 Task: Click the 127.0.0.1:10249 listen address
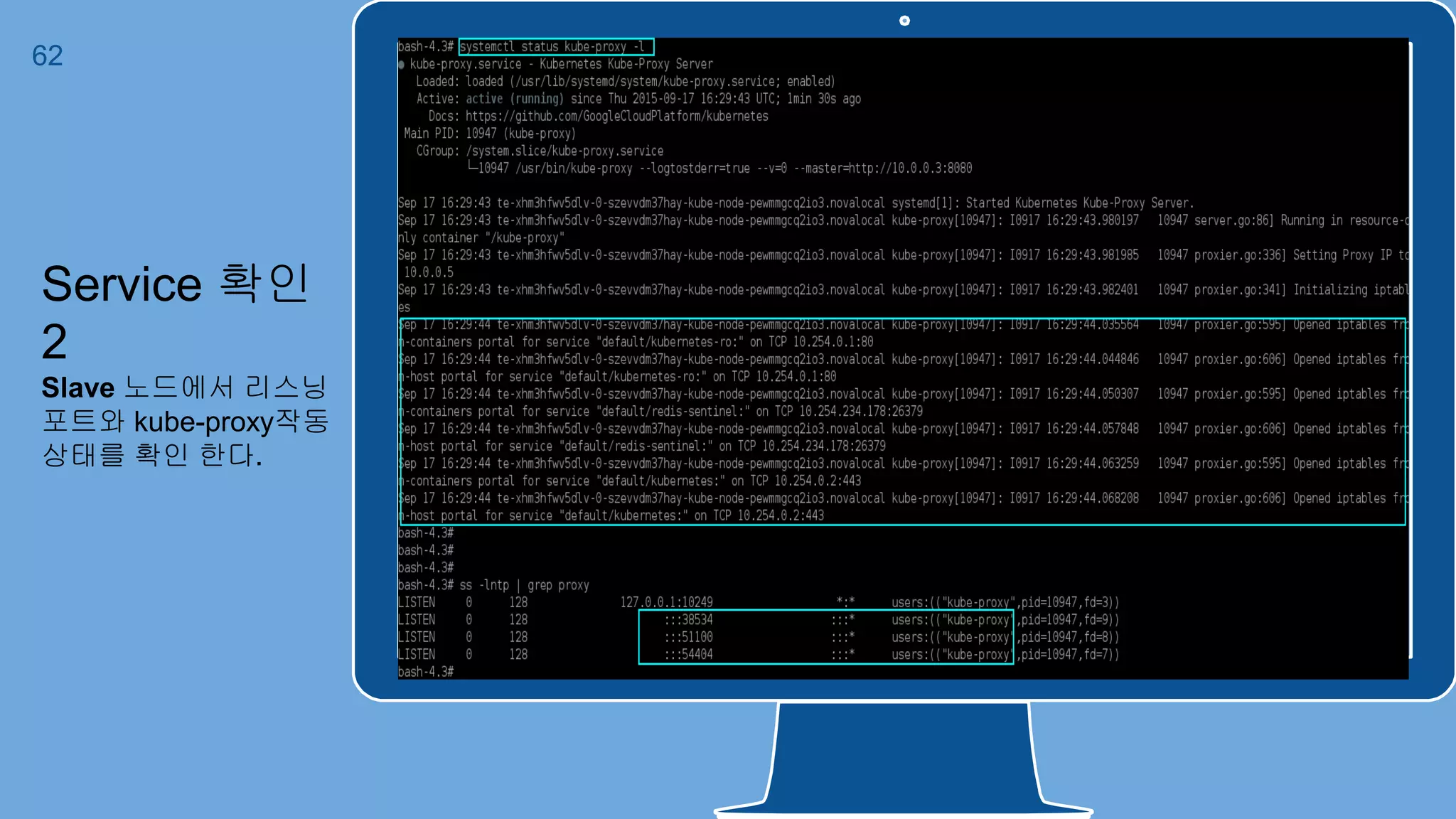(666, 602)
